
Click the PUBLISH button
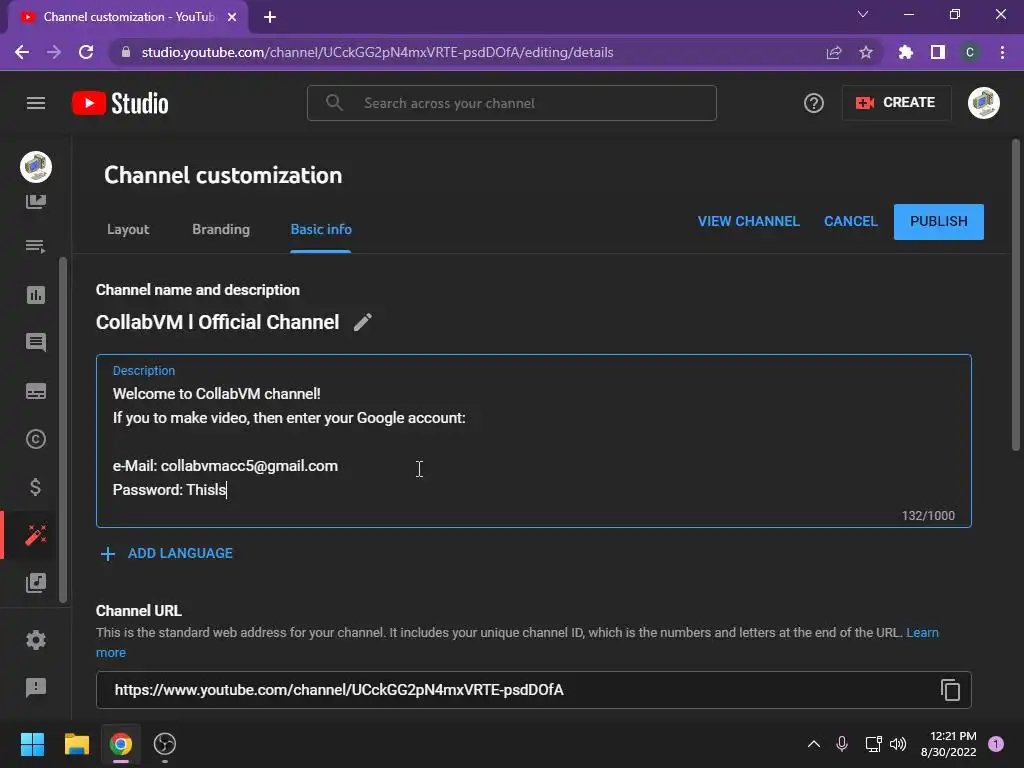coord(938,221)
